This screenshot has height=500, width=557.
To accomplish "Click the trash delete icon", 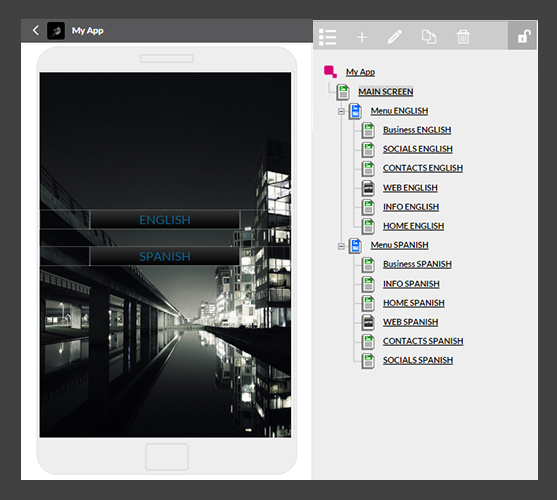I will pos(463,37).
